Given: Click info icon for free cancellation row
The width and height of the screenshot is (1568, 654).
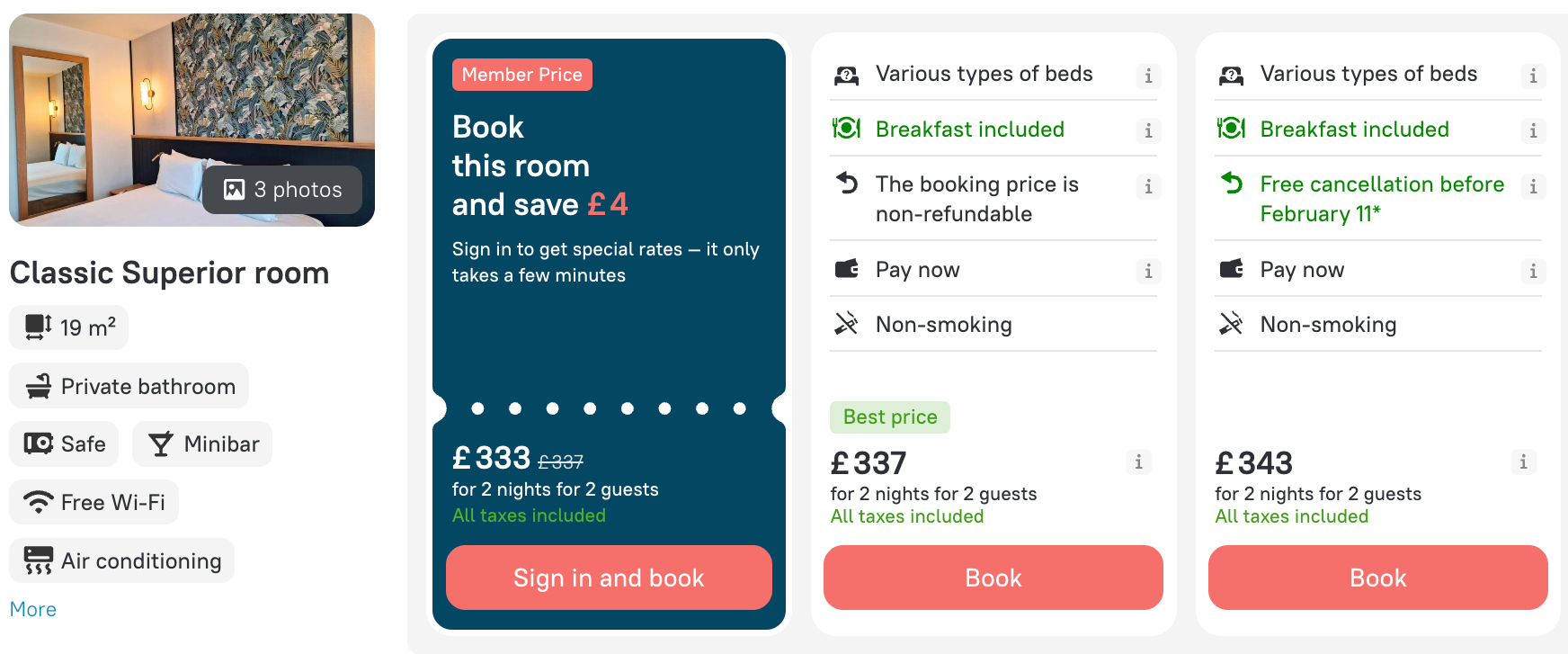Looking at the screenshot, I should (1533, 186).
